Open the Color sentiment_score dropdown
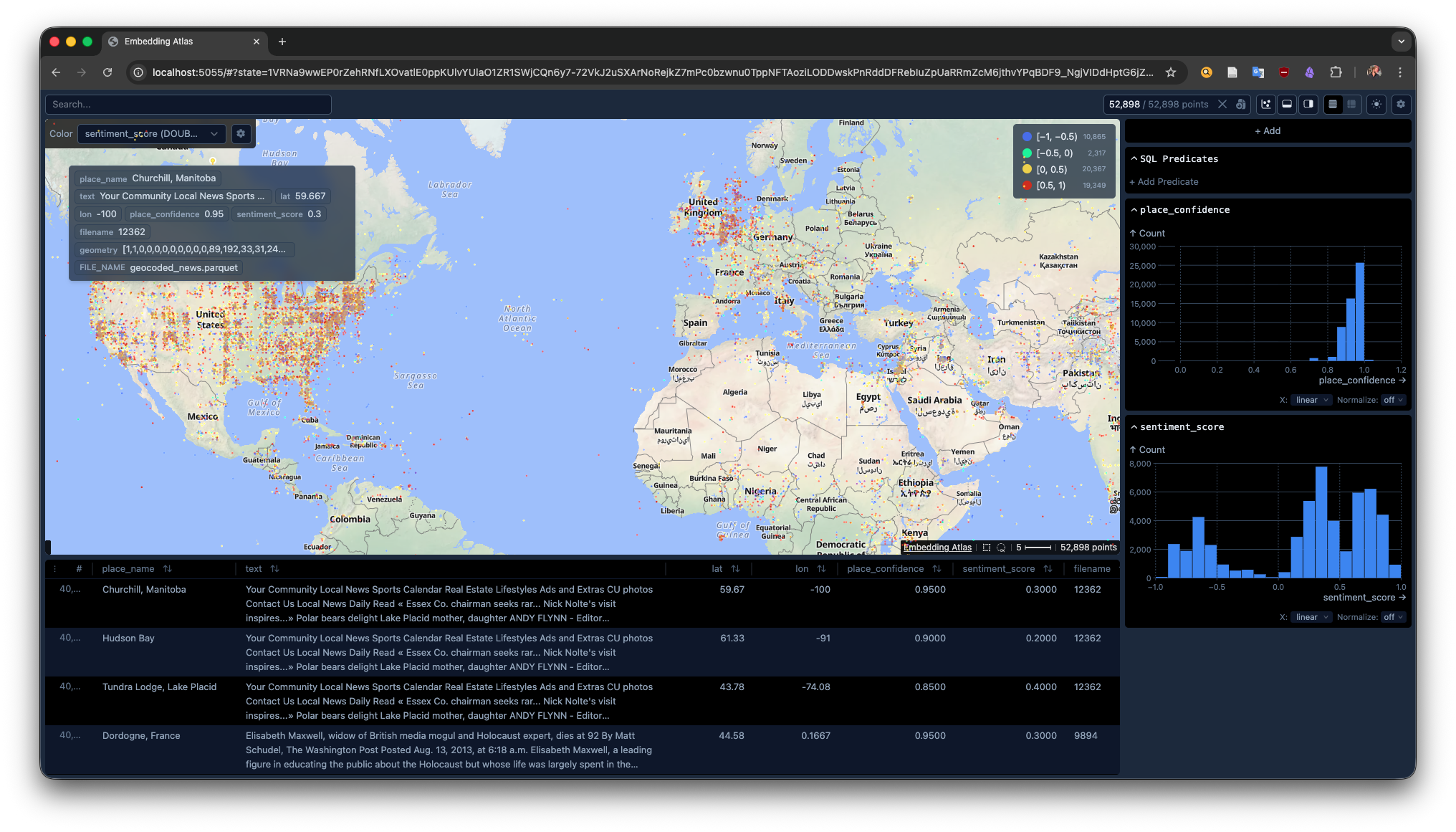 151,134
